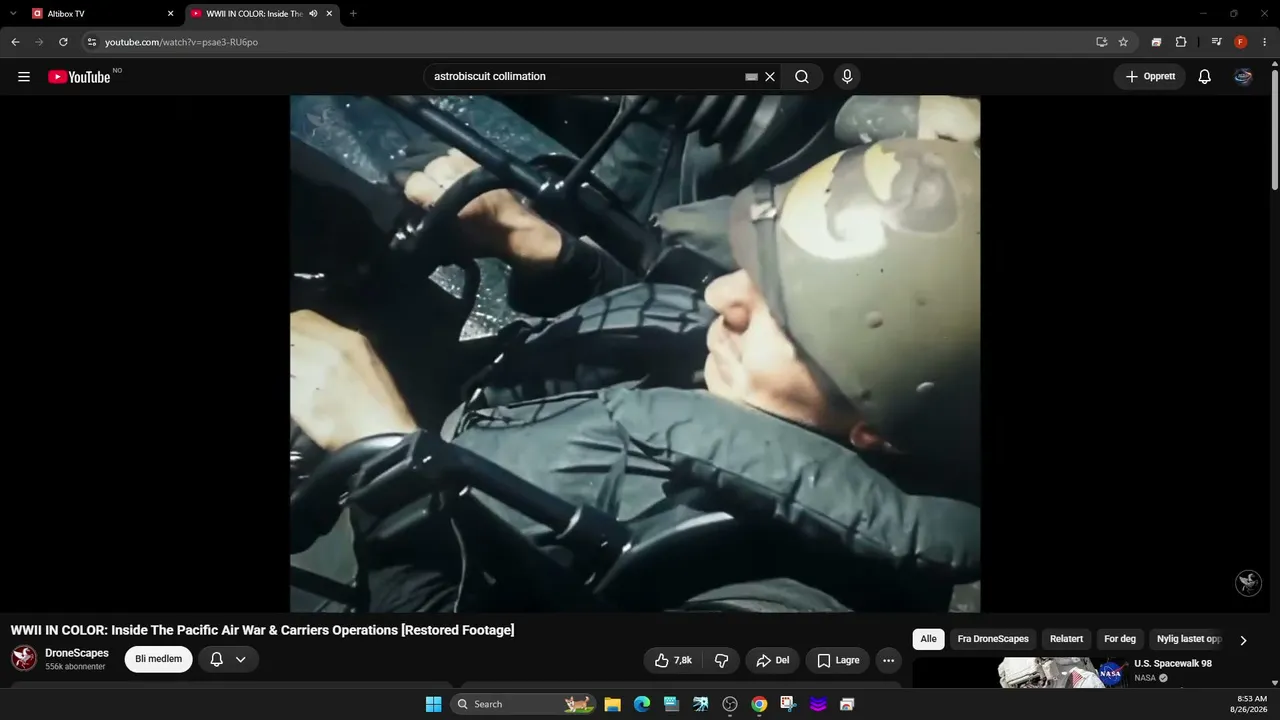Click the Windows taskbar Search box
This screenshot has width=1280, height=720.
click(524, 704)
